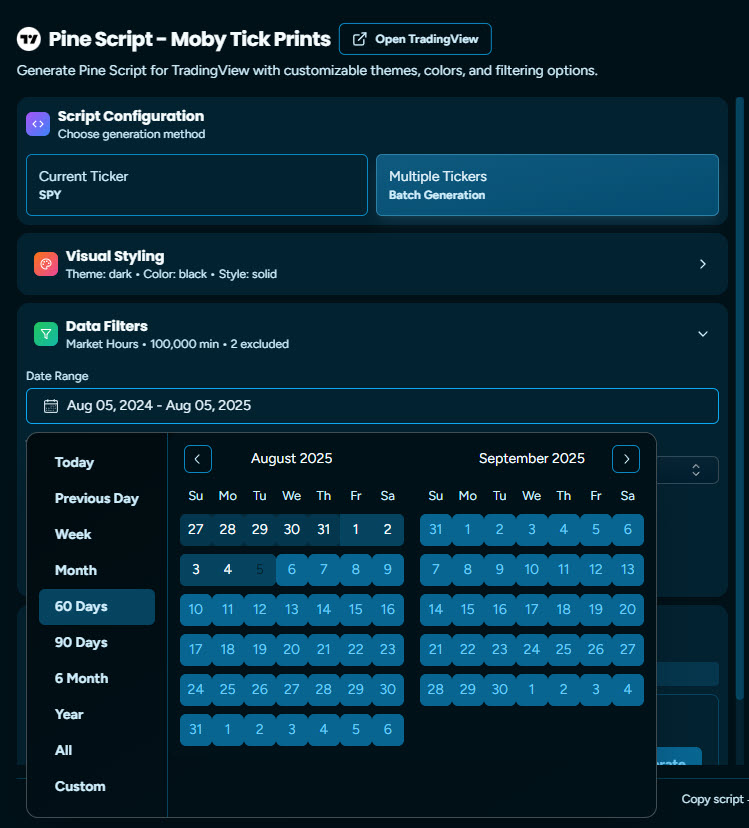Select August 15 in the calendar
The height and width of the screenshot is (828, 749).
[x=355, y=609]
